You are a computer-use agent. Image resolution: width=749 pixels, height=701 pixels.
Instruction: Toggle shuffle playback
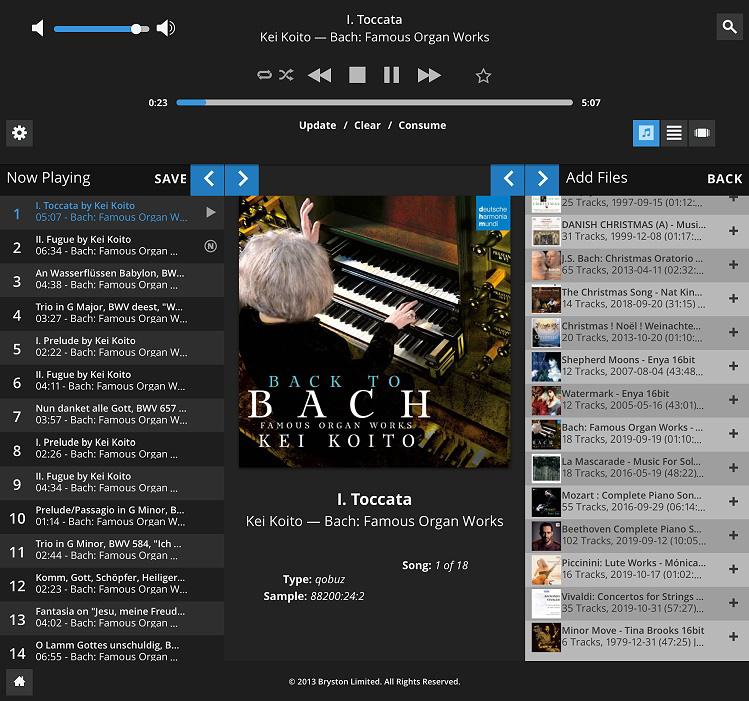coord(286,75)
